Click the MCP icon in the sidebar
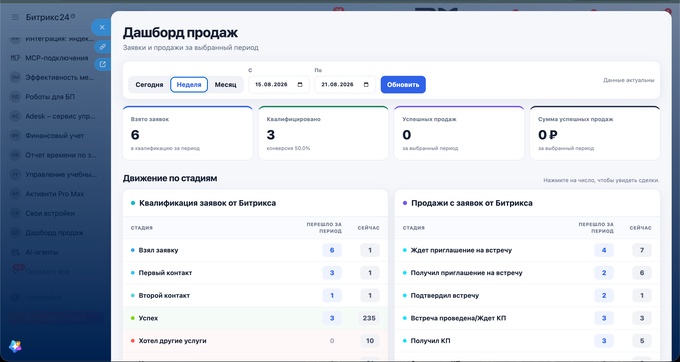This screenshot has height=362, width=680. coord(15,58)
